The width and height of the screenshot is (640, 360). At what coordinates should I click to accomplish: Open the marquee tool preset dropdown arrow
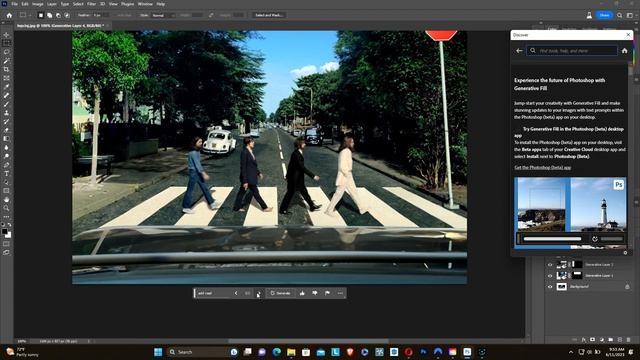[30, 15]
